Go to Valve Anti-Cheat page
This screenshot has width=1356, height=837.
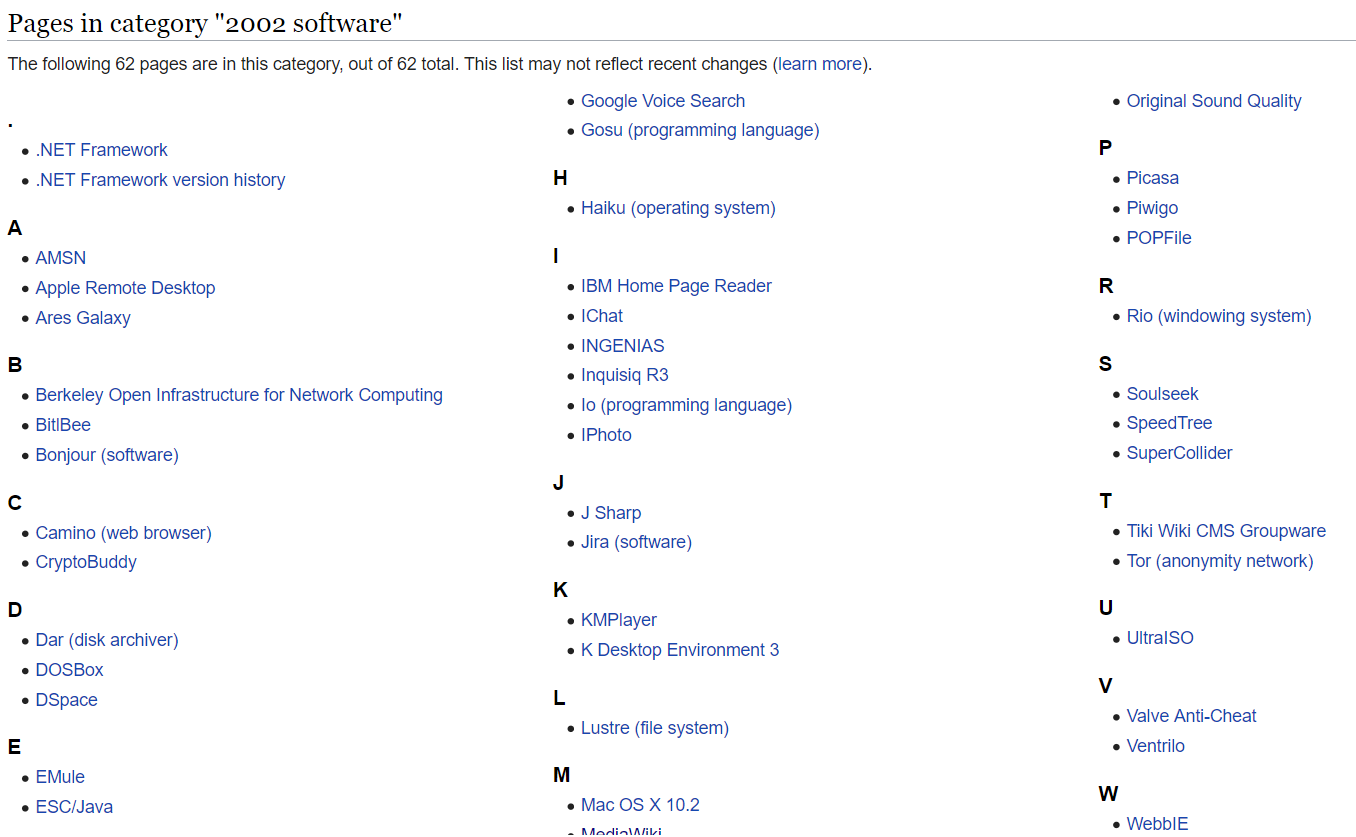point(1192,716)
